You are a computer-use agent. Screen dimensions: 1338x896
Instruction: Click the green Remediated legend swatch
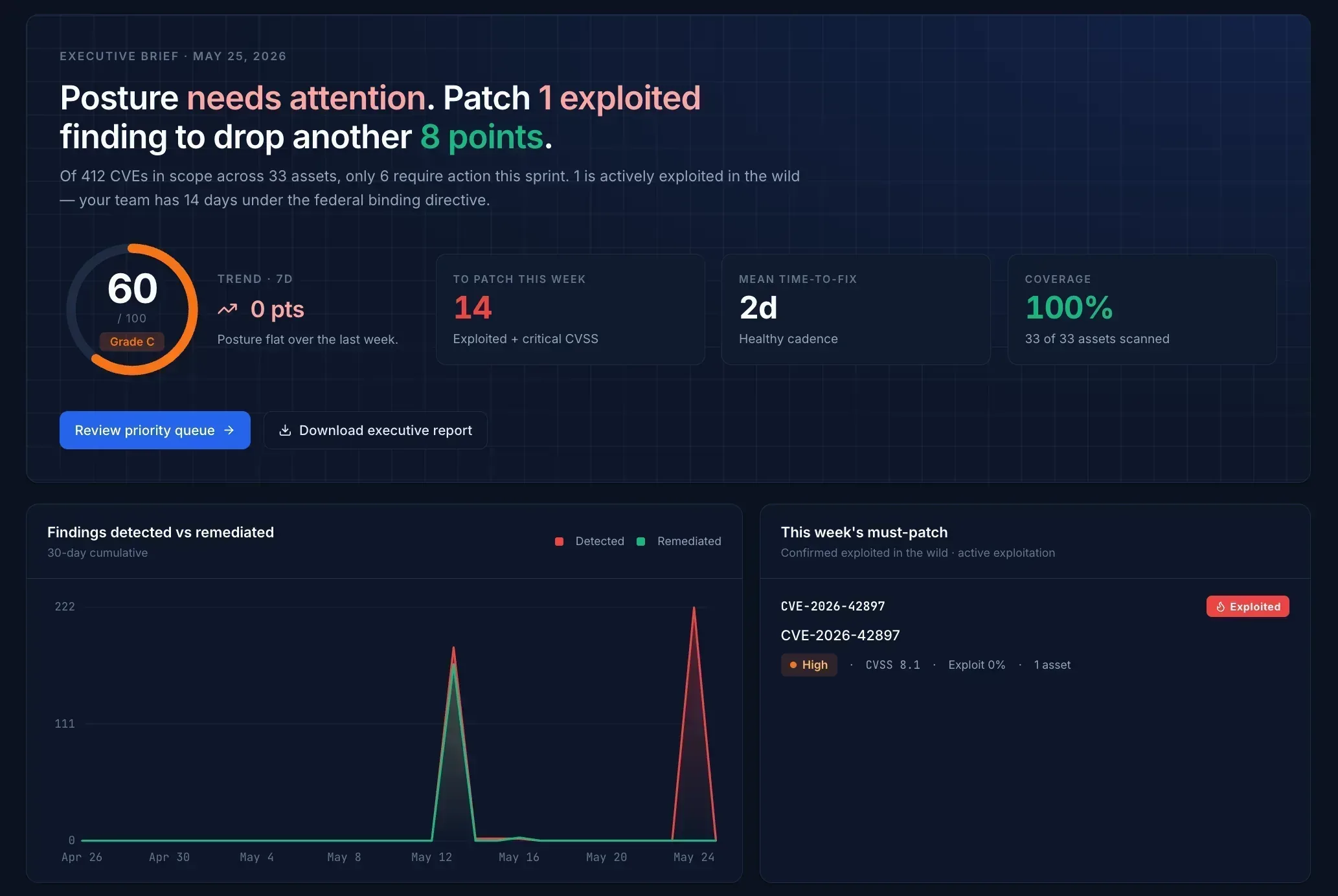(x=641, y=541)
